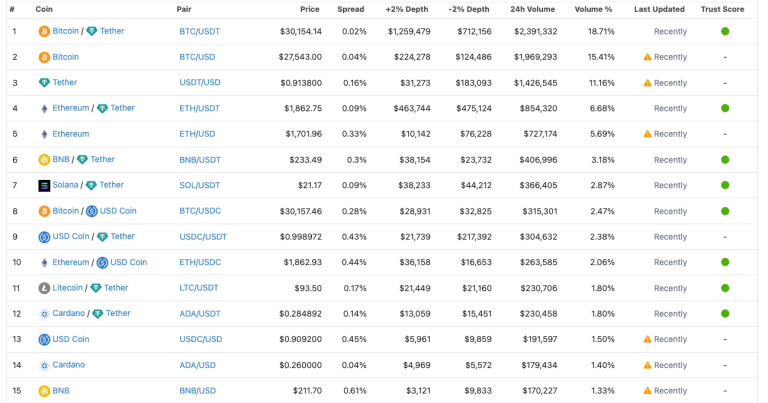
Task: Click the Solana icon in row 7
Action: tap(44, 185)
